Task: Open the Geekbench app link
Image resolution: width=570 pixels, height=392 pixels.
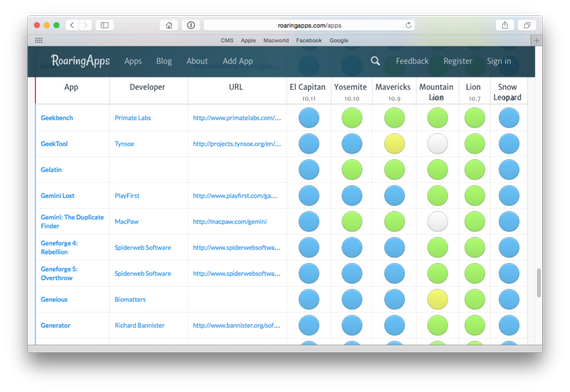Action: pyautogui.click(x=57, y=118)
